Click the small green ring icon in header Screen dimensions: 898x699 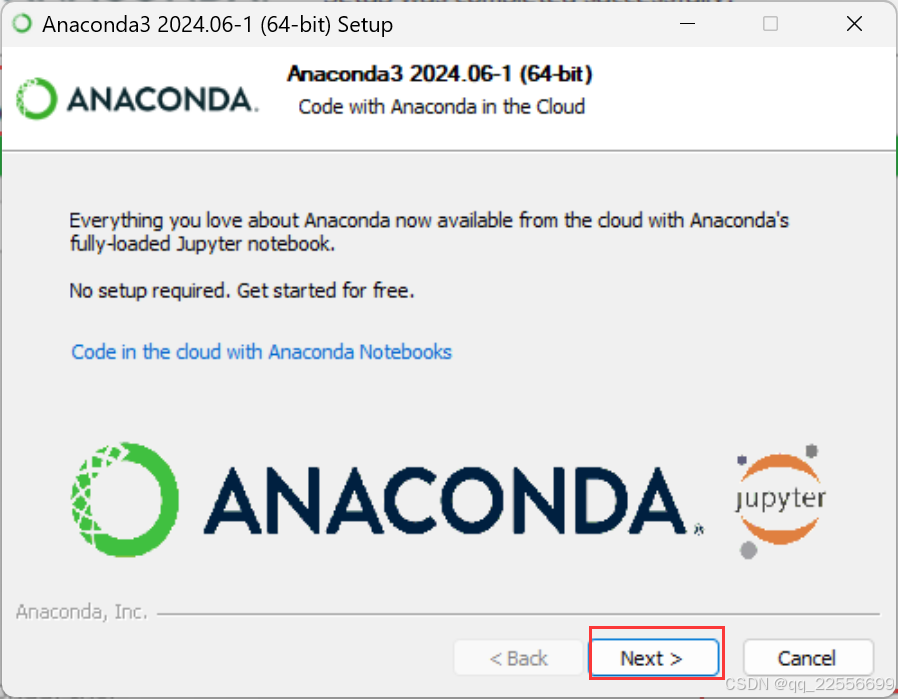coord(37,98)
